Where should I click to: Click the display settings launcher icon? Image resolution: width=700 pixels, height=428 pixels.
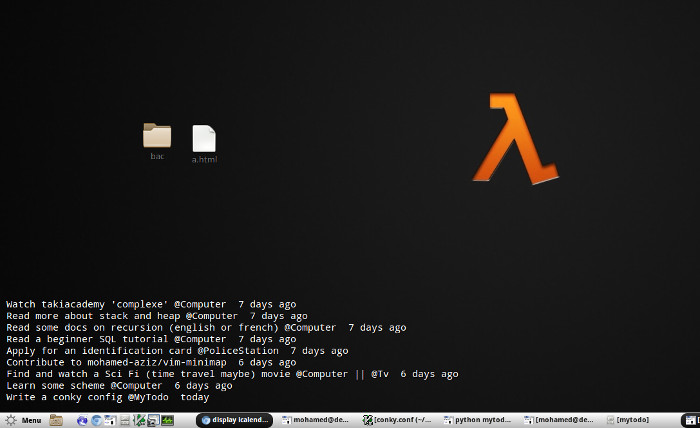[153, 420]
